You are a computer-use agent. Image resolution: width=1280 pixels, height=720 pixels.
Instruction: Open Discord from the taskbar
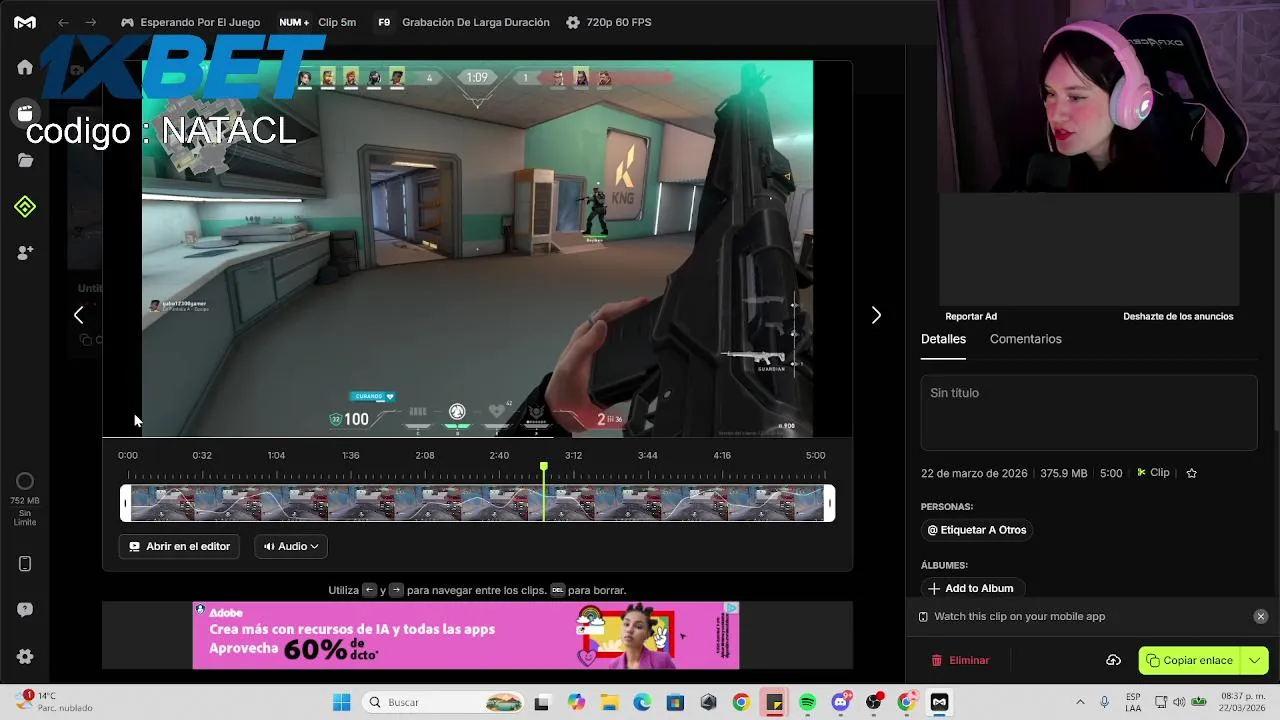tap(841, 702)
